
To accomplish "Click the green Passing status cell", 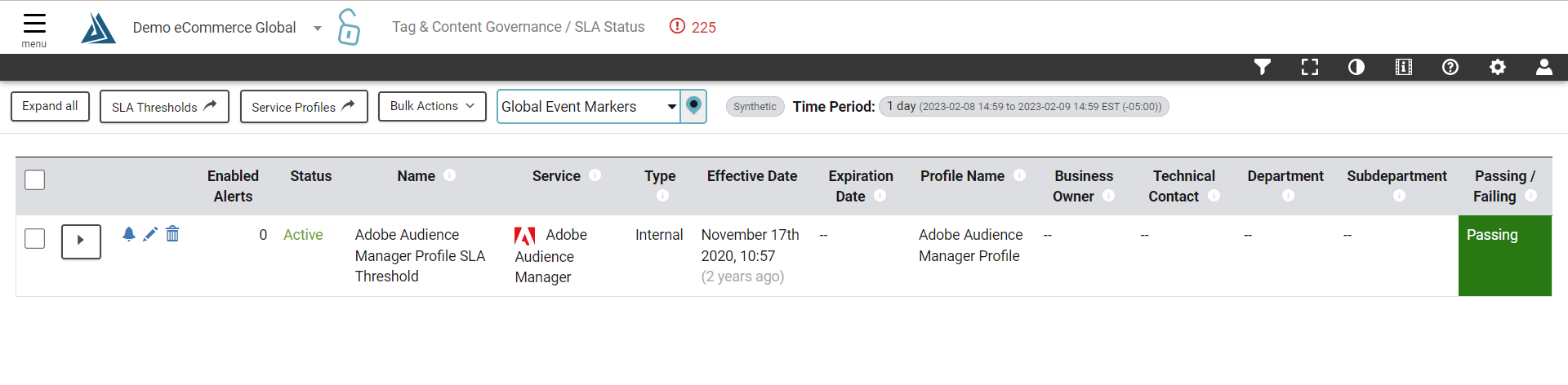I will pyautogui.click(x=1504, y=255).
